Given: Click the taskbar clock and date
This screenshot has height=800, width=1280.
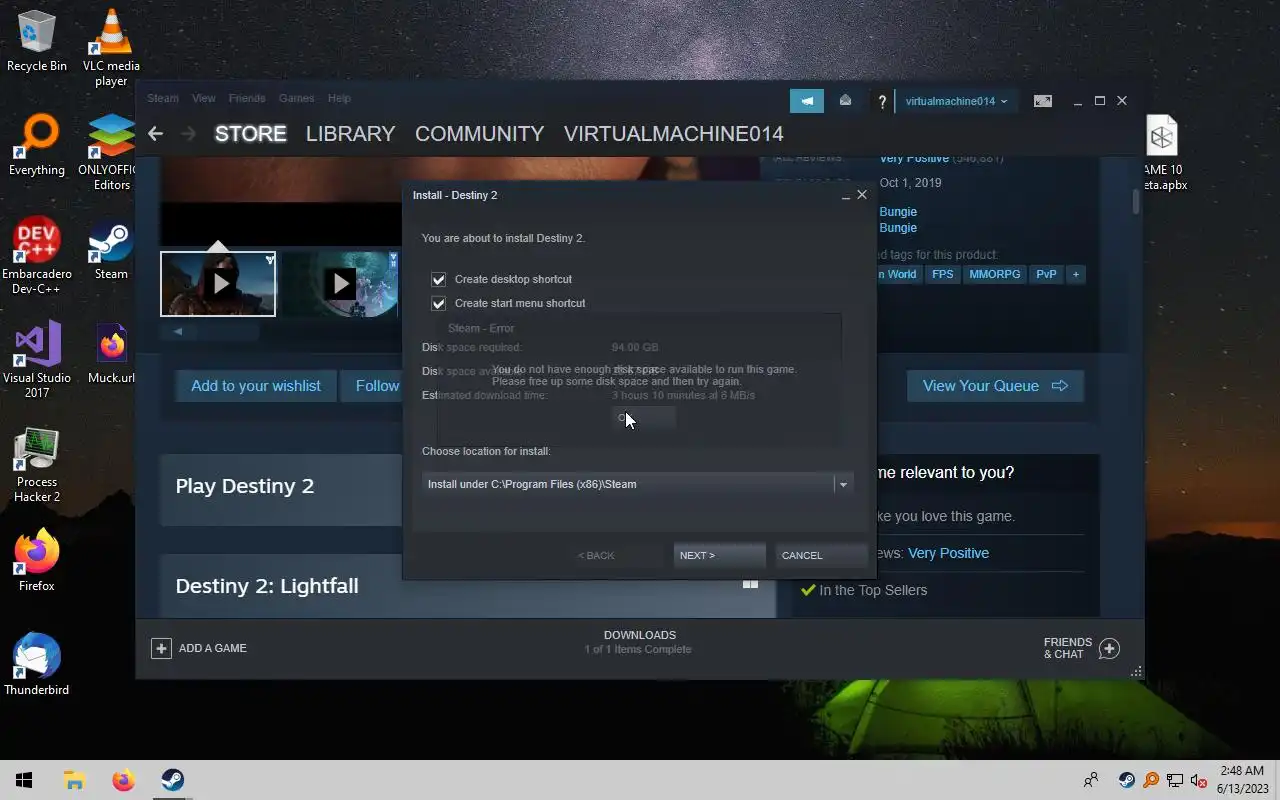Looking at the screenshot, I should [x=1241, y=780].
